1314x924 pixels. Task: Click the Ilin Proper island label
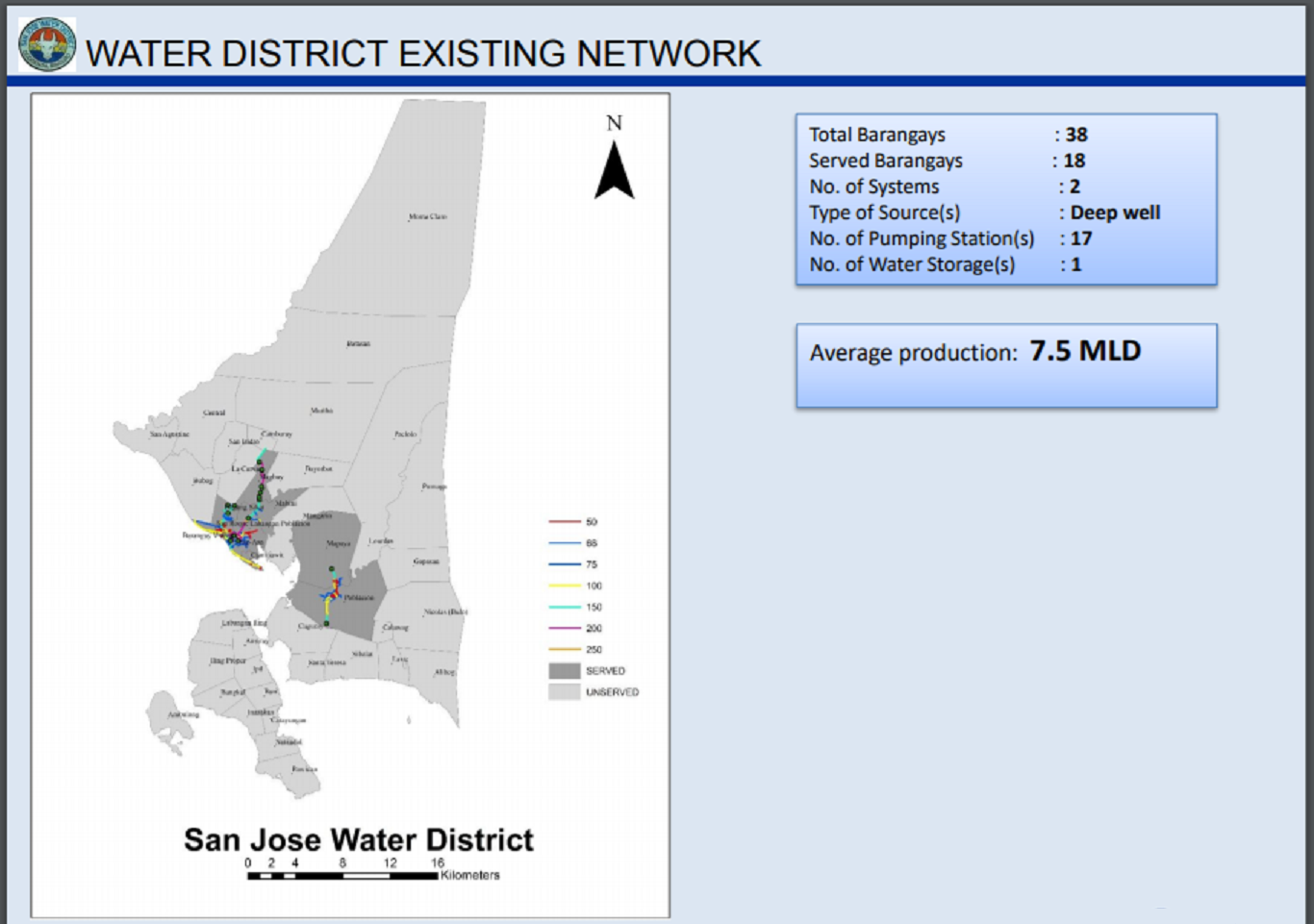228,661
